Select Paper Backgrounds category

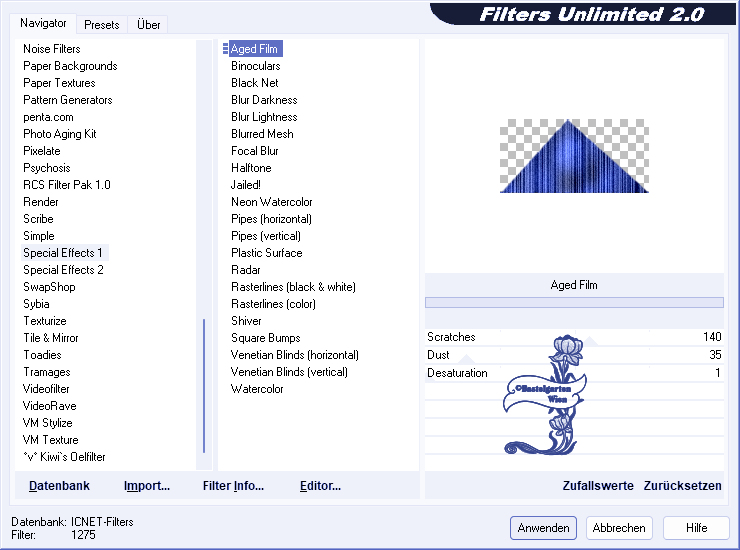point(70,66)
